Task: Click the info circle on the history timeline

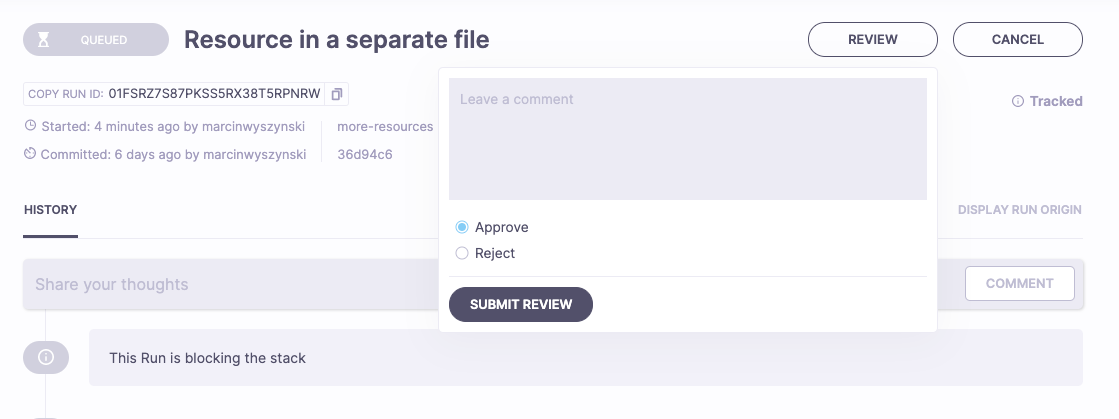Action: (x=46, y=357)
